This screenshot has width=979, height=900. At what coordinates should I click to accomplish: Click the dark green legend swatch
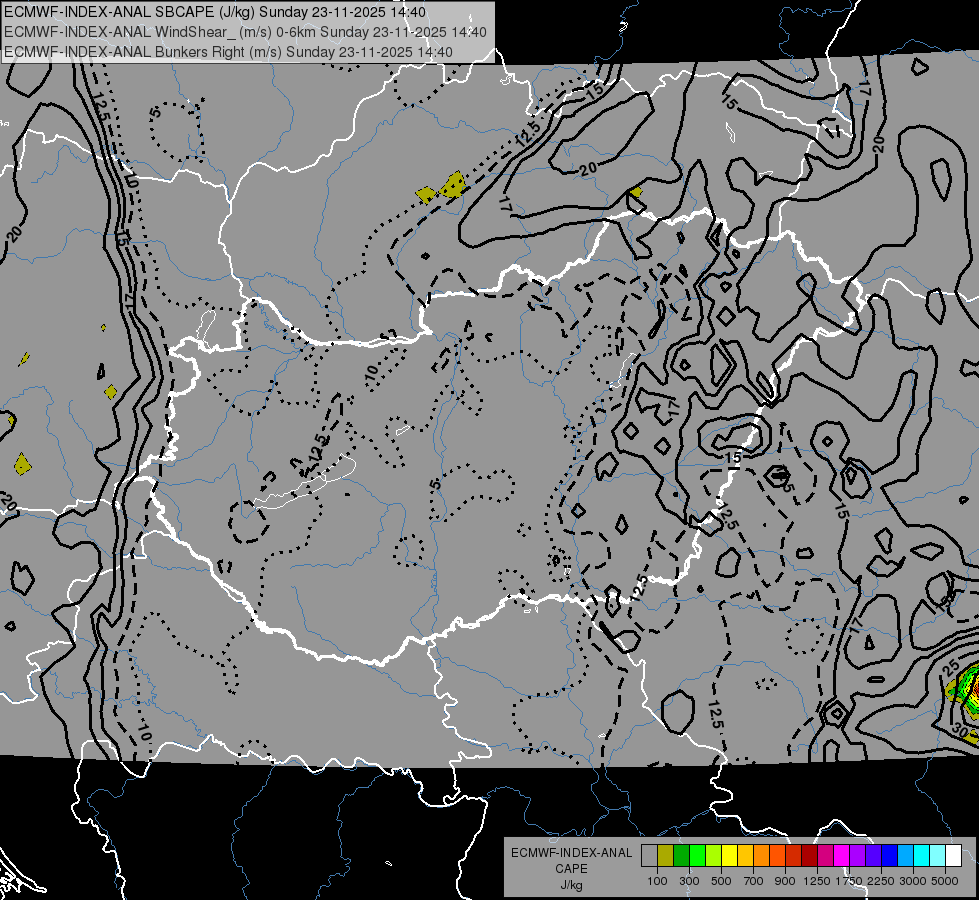(681, 856)
